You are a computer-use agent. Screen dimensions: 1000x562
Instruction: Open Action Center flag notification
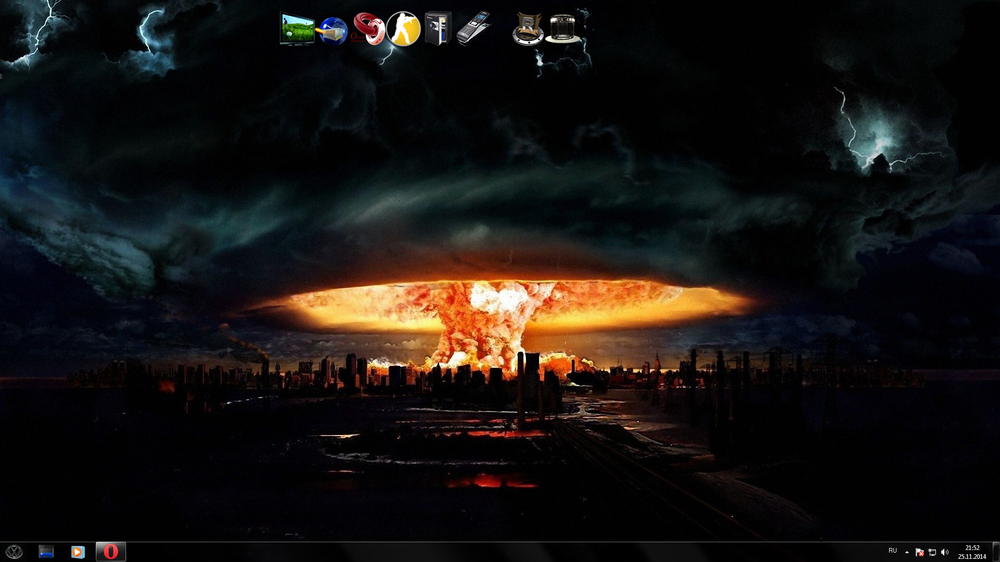pos(919,551)
